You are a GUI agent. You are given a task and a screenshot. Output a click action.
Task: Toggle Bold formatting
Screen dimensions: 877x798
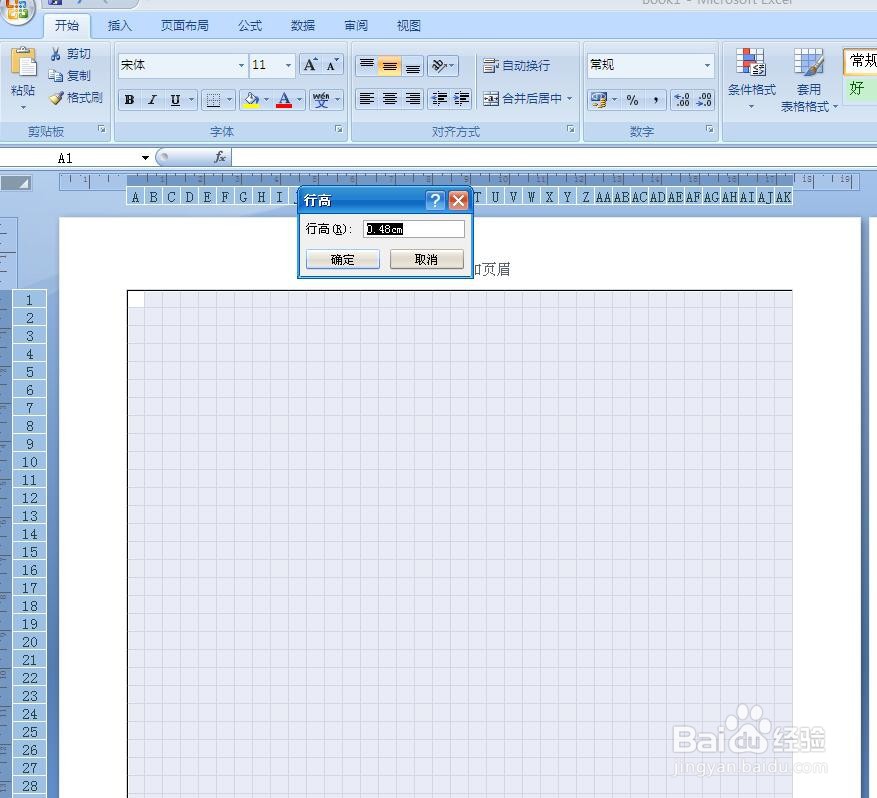tap(130, 100)
